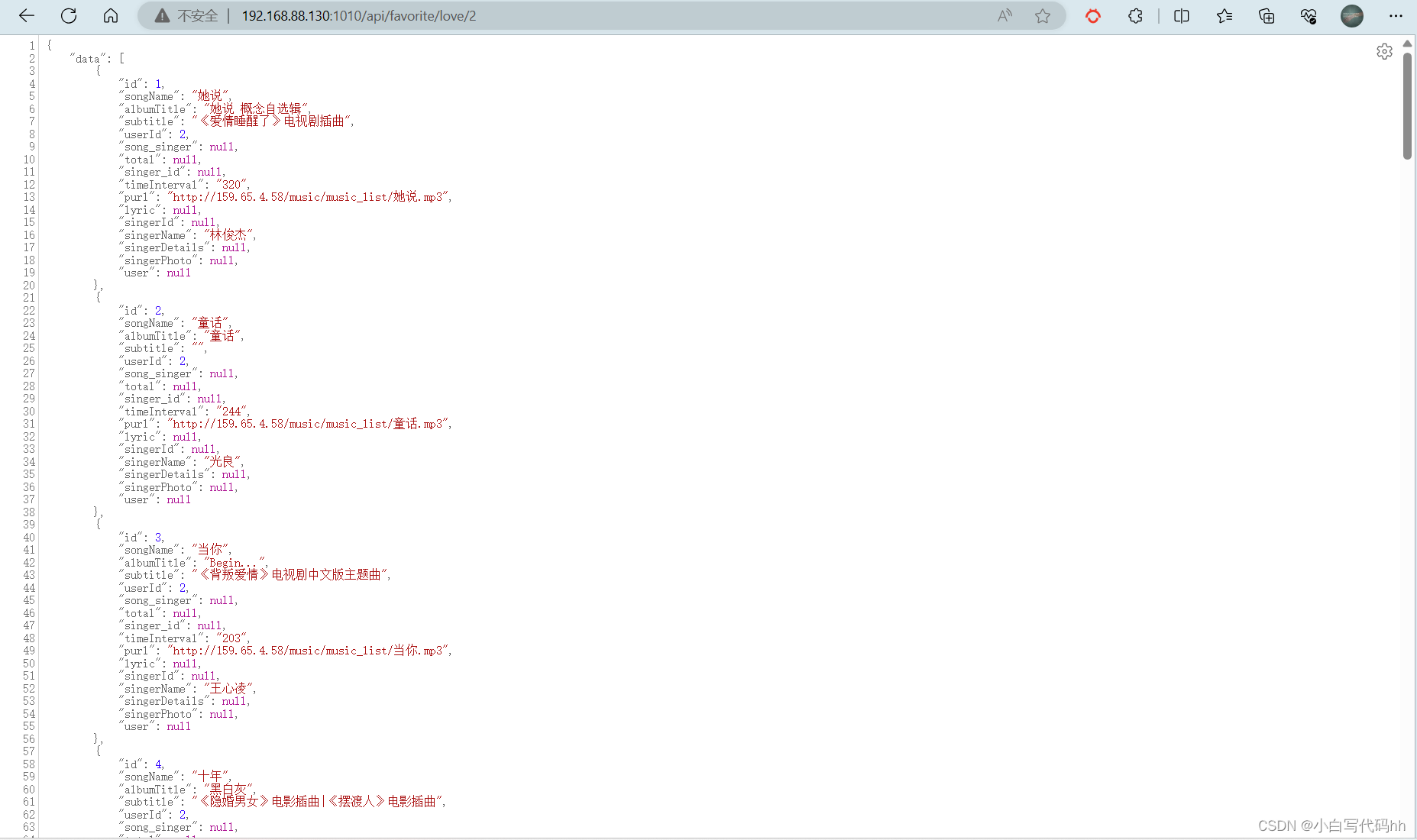The height and width of the screenshot is (840, 1417).
Task: Open the browser home page
Action: (x=111, y=16)
